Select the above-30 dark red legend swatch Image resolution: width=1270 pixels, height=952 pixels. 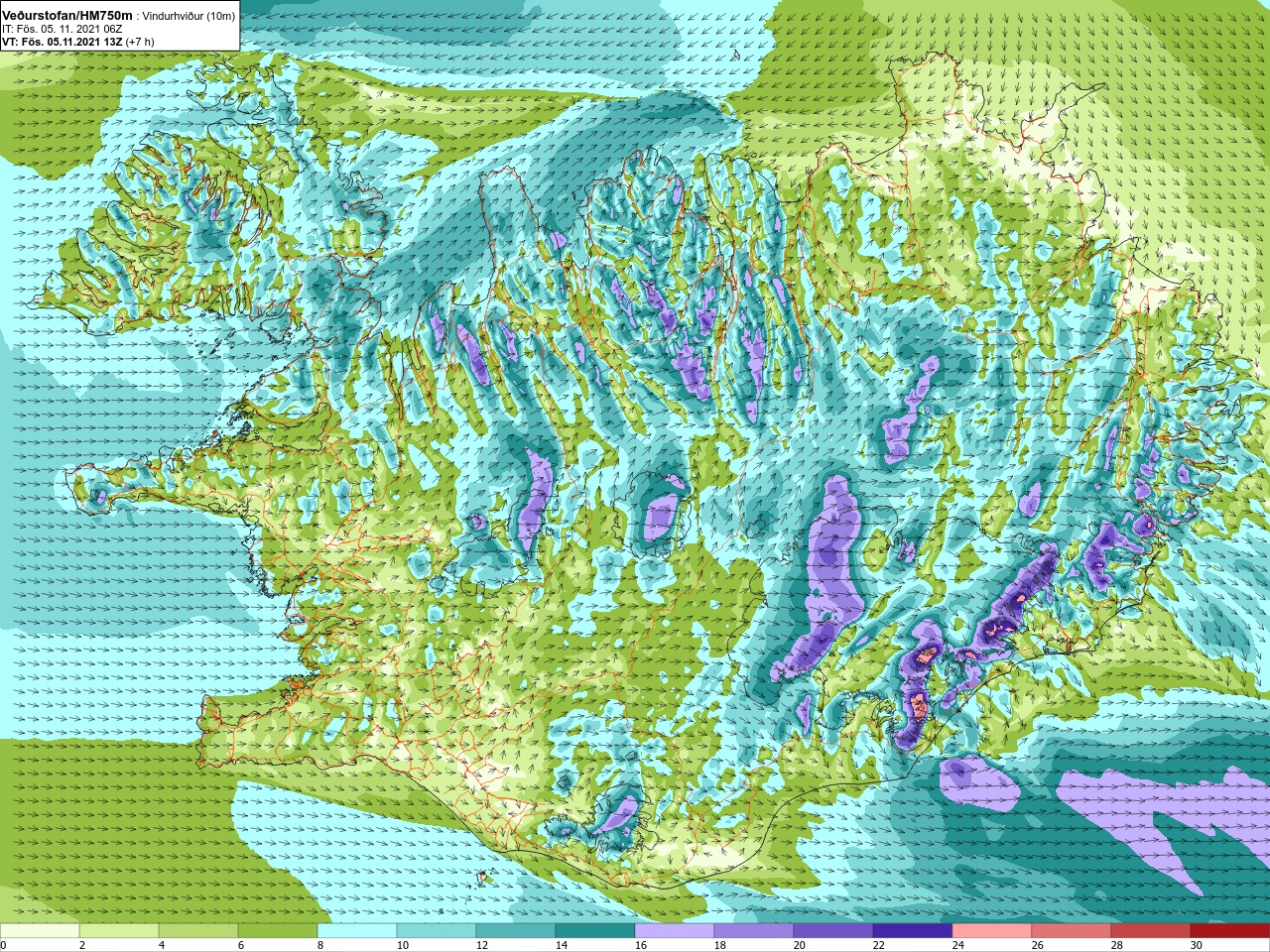click(x=1230, y=931)
